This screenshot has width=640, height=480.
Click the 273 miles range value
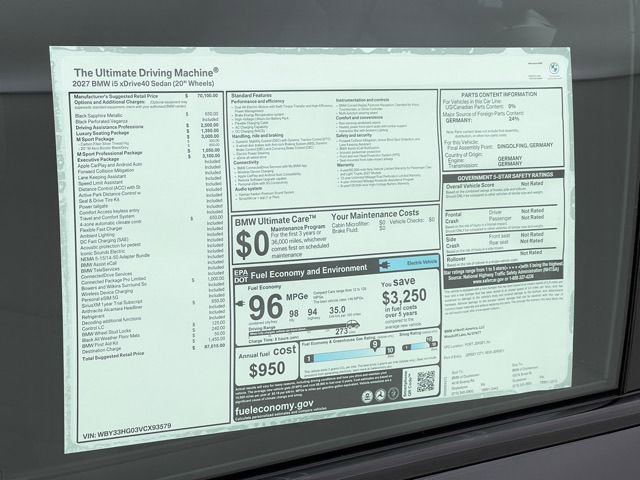342,331
